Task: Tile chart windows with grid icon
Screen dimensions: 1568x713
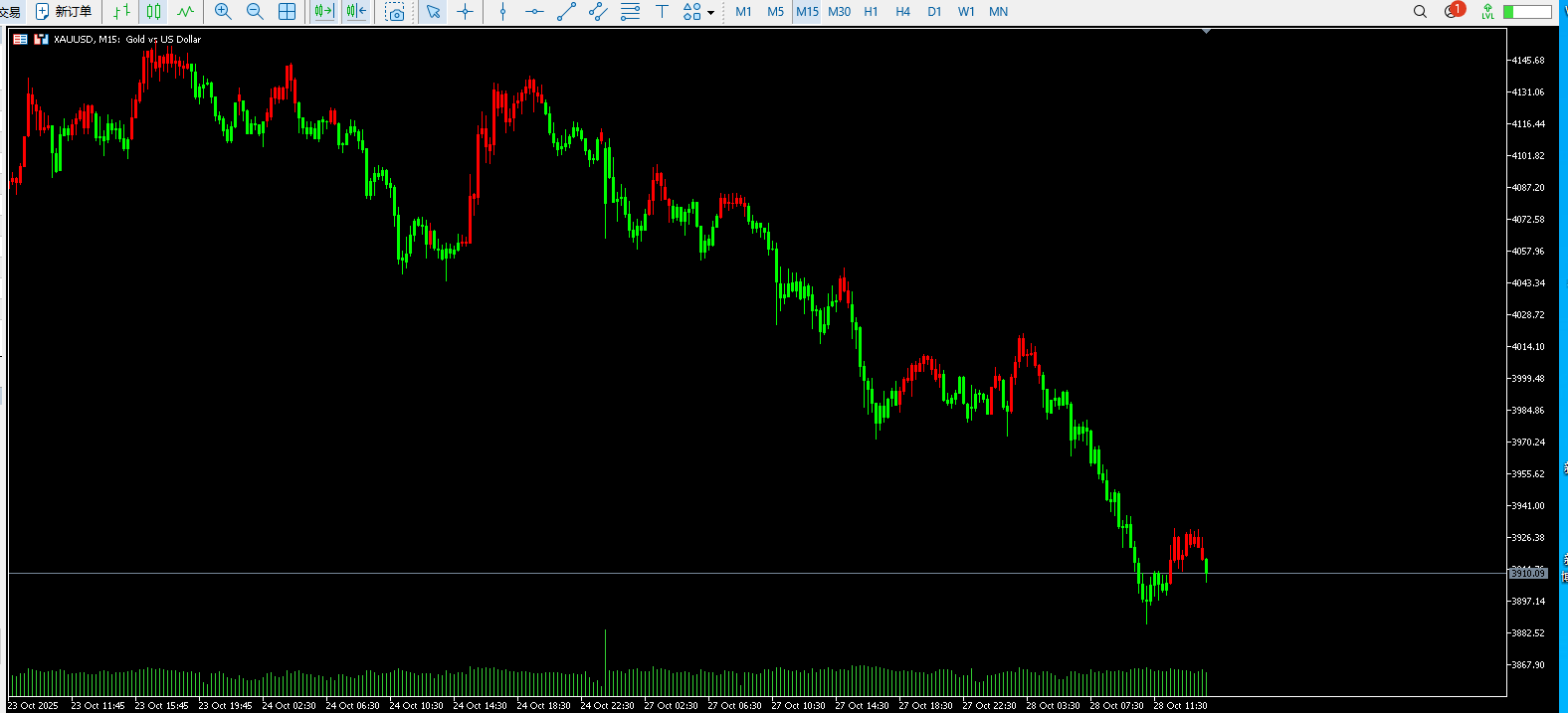Action: coord(287,12)
